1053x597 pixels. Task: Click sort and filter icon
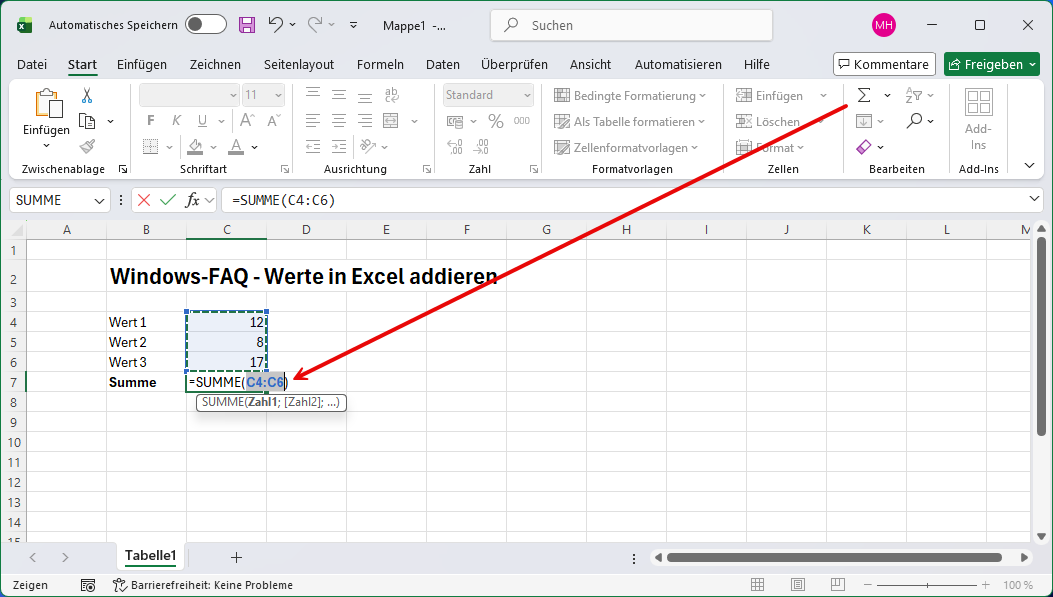(913, 95)
